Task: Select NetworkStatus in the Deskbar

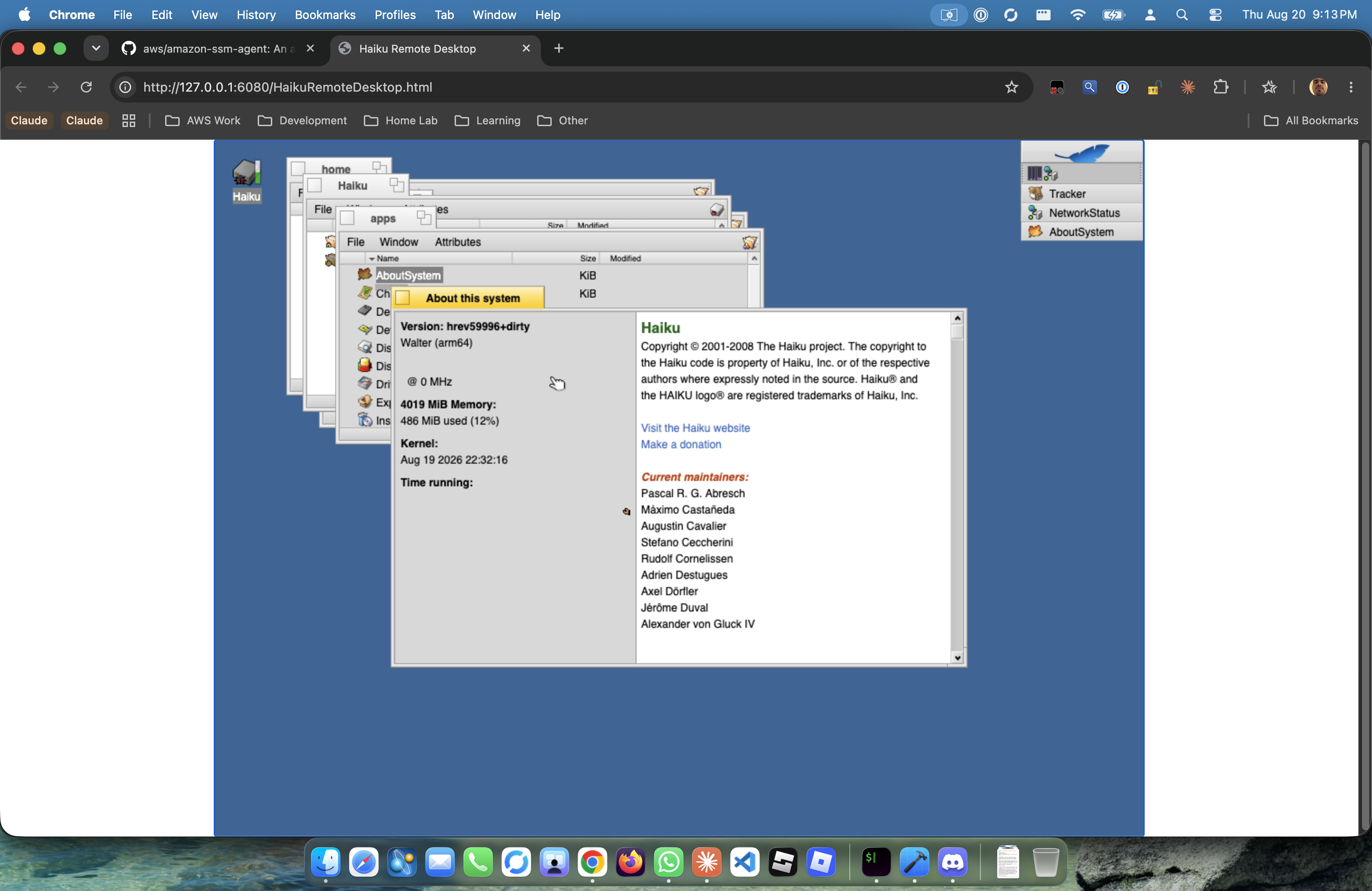Action: [x=1082, y=213]
